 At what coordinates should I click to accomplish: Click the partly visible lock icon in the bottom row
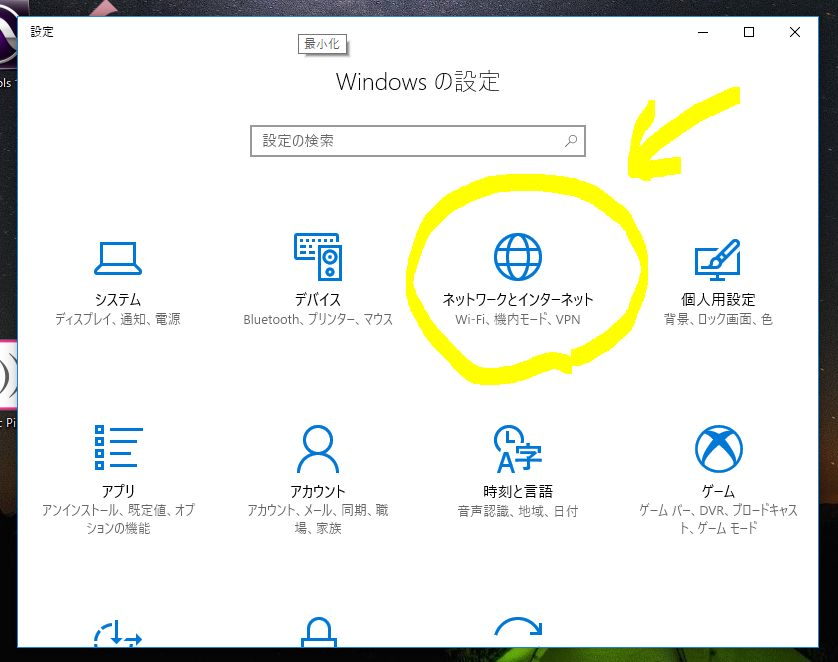[319, 632]
